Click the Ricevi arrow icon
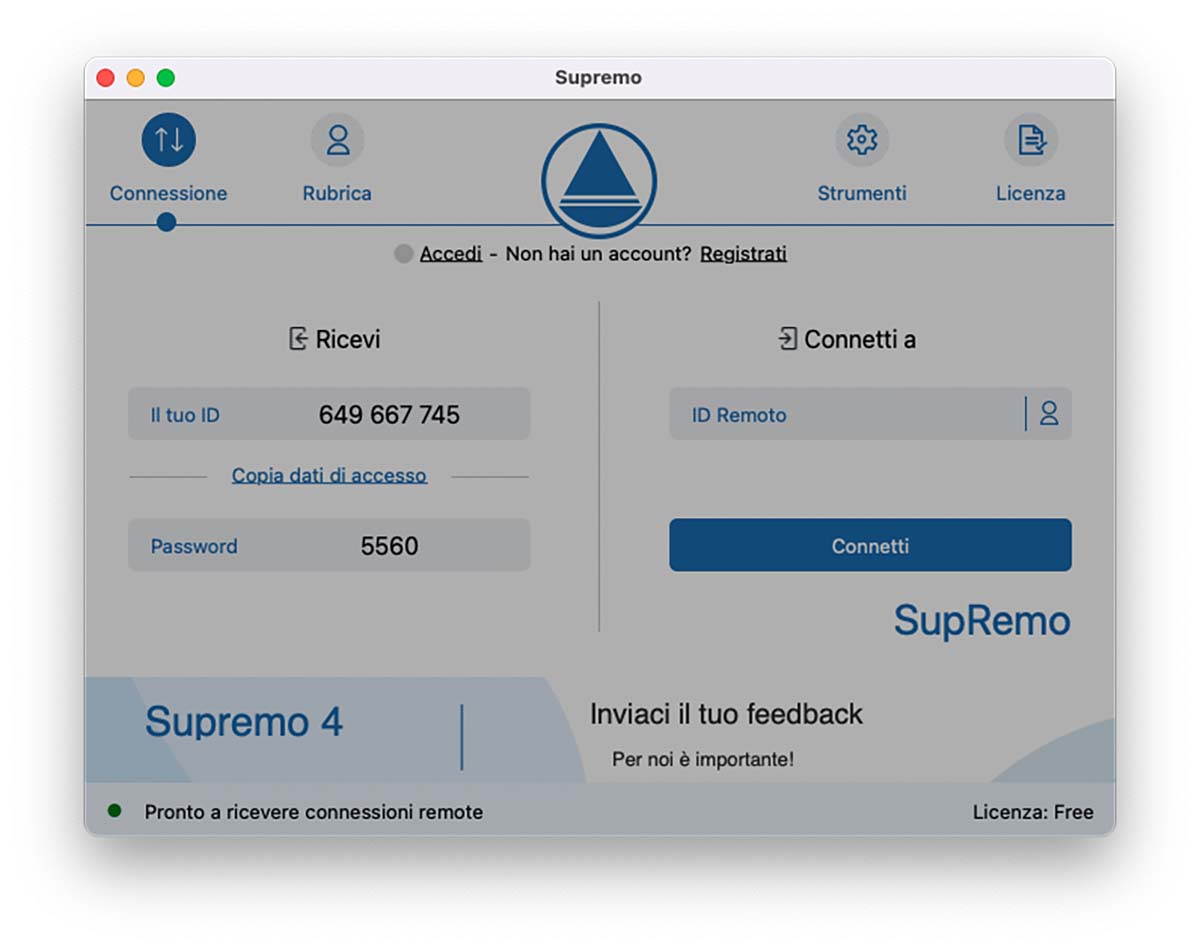Image resolution: width=1200 pixels, height=948 pixels. point(298,339)
